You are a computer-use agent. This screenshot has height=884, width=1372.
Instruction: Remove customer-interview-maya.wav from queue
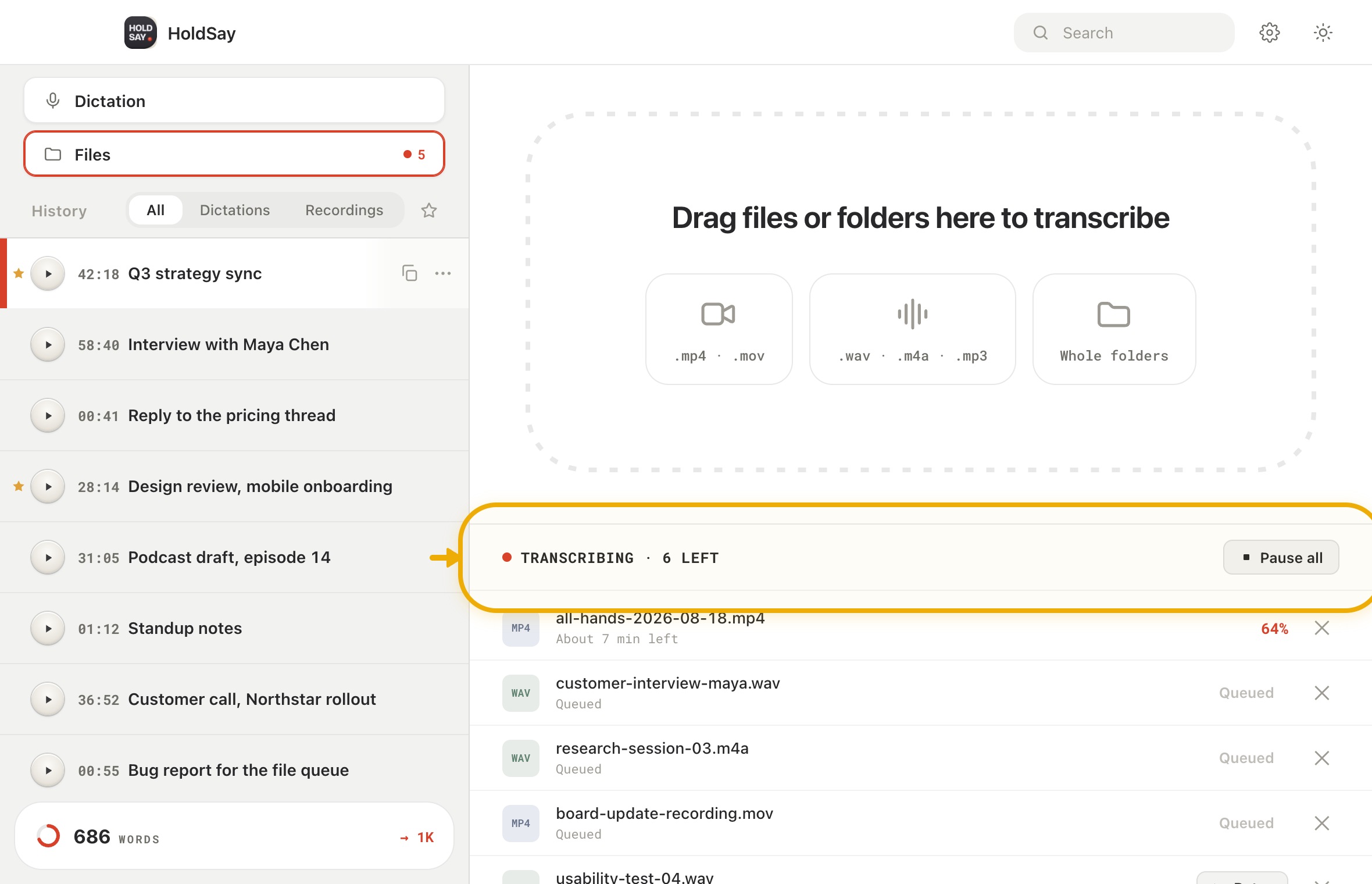(1322, 693)
